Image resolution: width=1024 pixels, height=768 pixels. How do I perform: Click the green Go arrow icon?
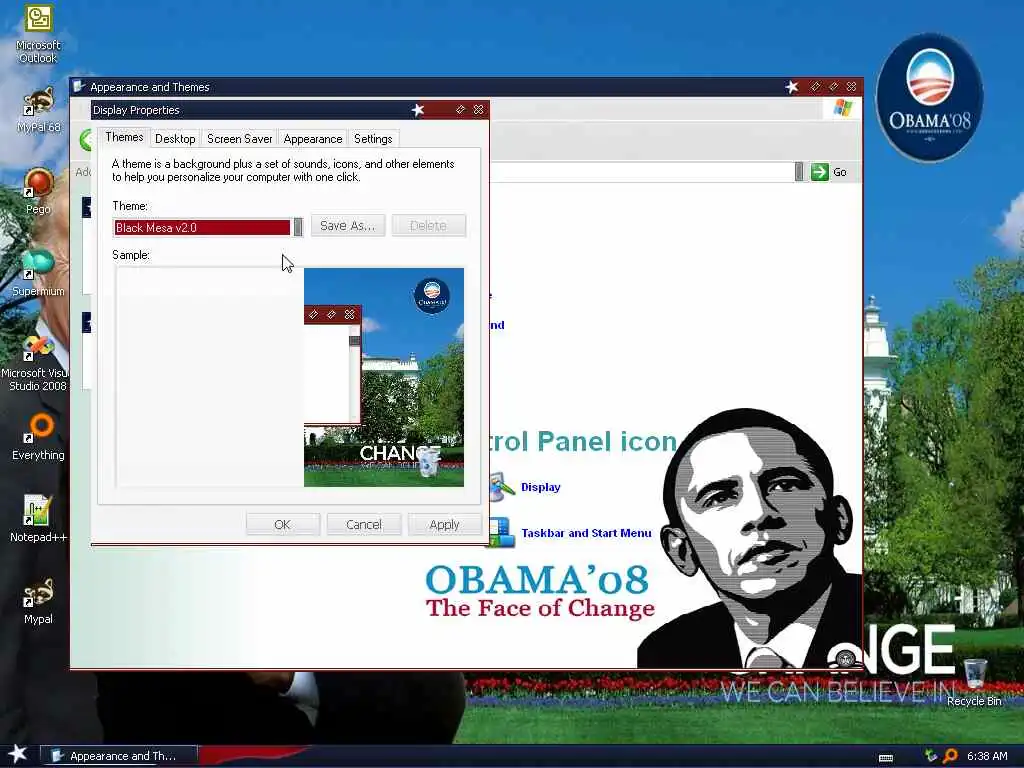coord(819,172)
